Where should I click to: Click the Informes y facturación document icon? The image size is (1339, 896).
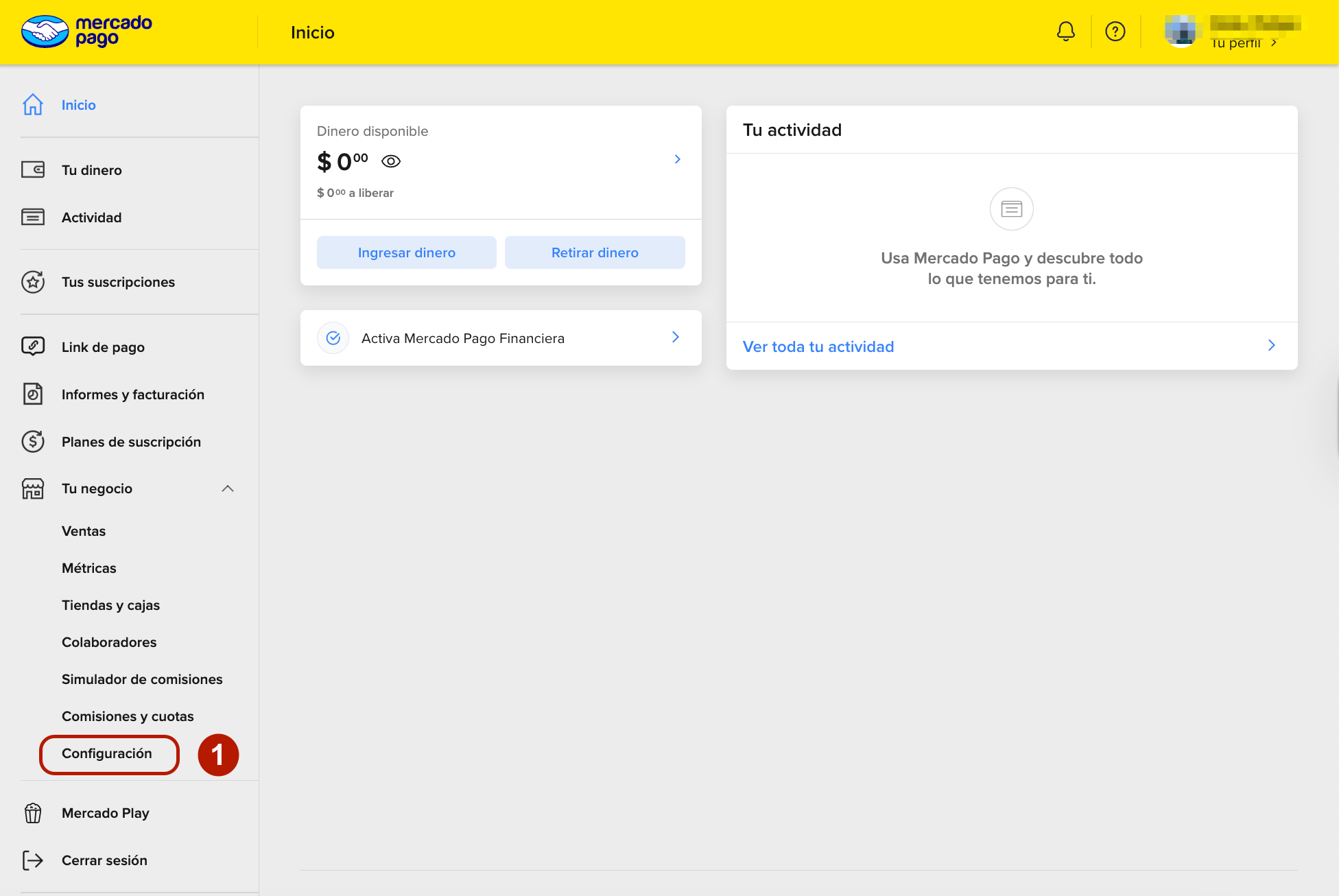[x=33, y=394]
